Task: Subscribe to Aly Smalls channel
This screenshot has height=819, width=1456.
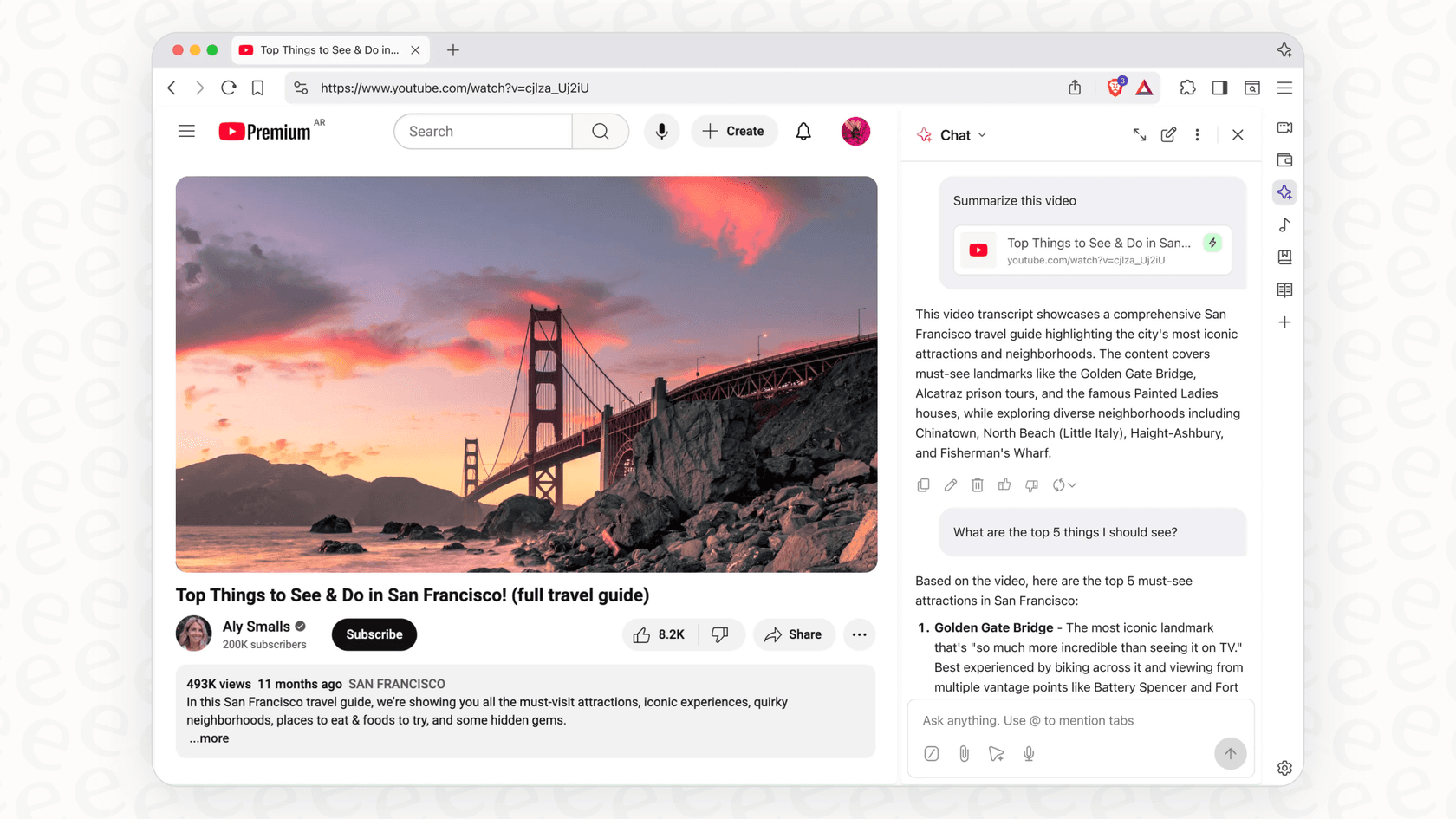Action: click(374, 634)
